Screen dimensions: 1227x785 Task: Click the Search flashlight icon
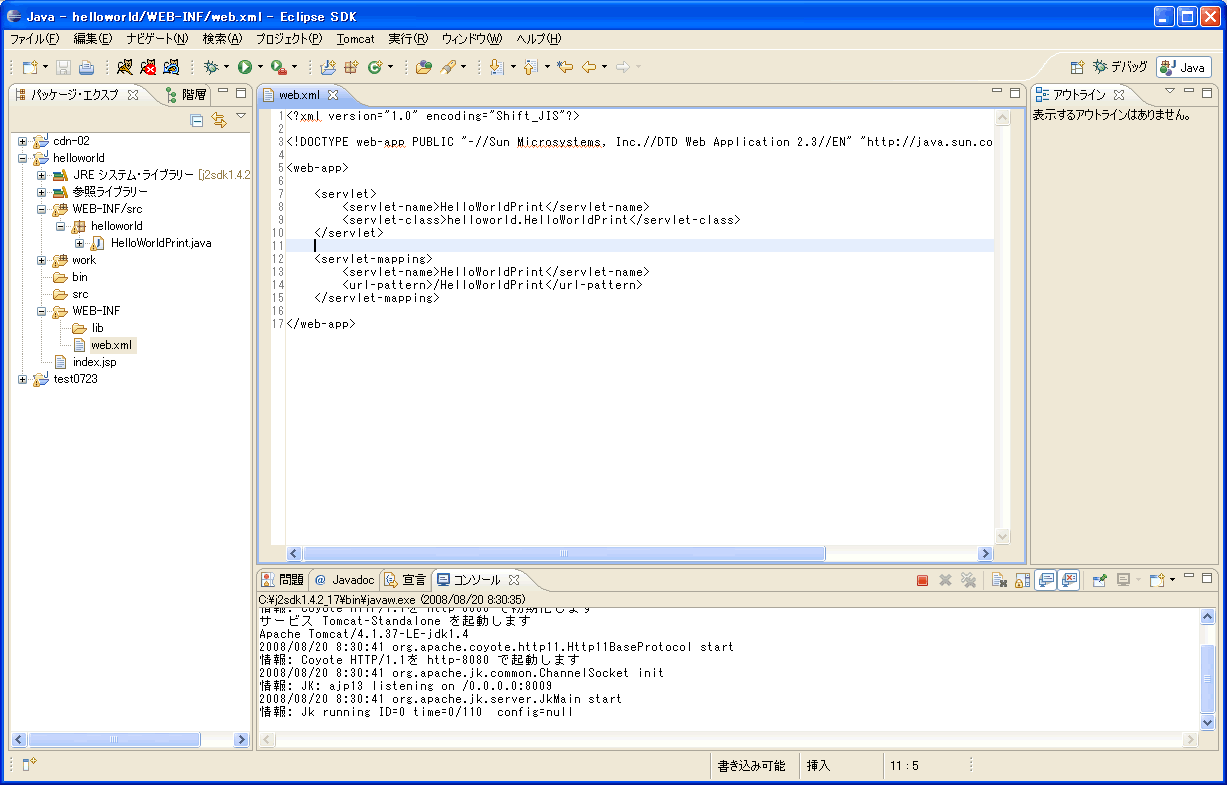[x=449, y=67]
